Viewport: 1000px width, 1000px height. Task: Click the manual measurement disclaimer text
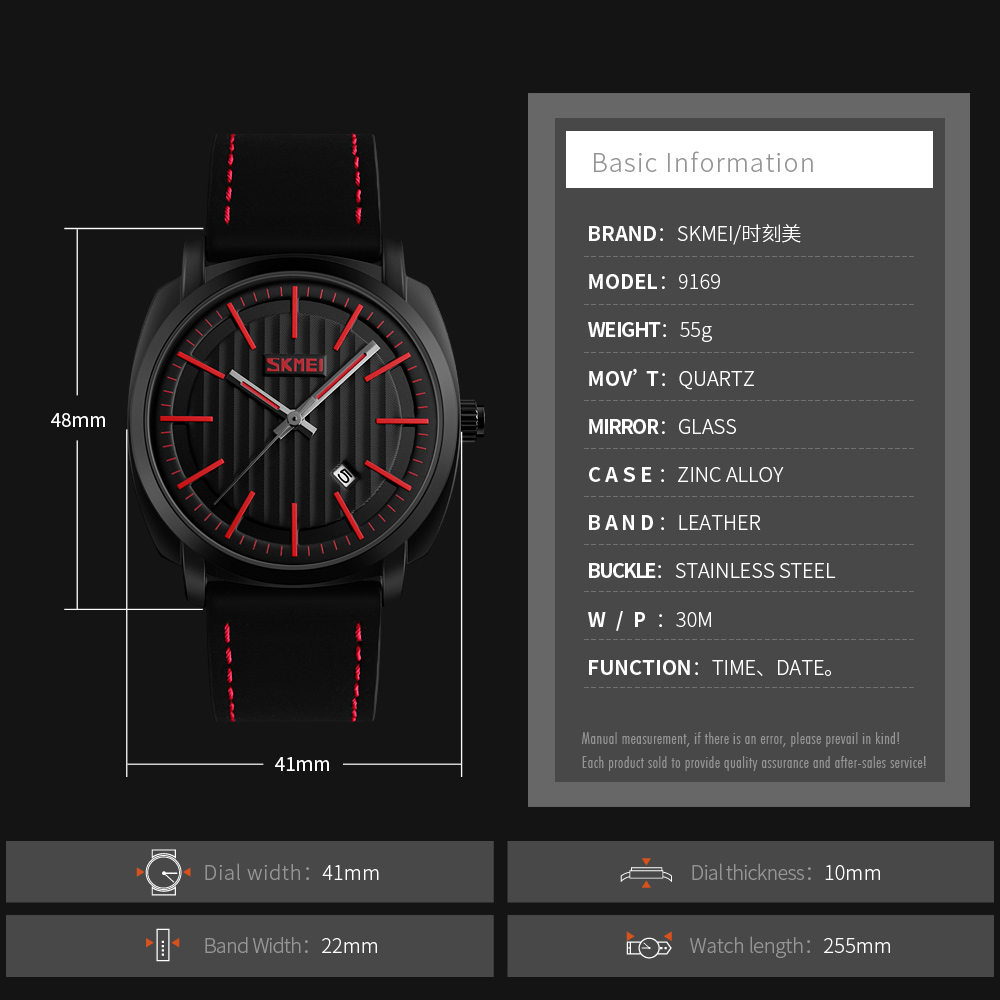pos(753,749)
